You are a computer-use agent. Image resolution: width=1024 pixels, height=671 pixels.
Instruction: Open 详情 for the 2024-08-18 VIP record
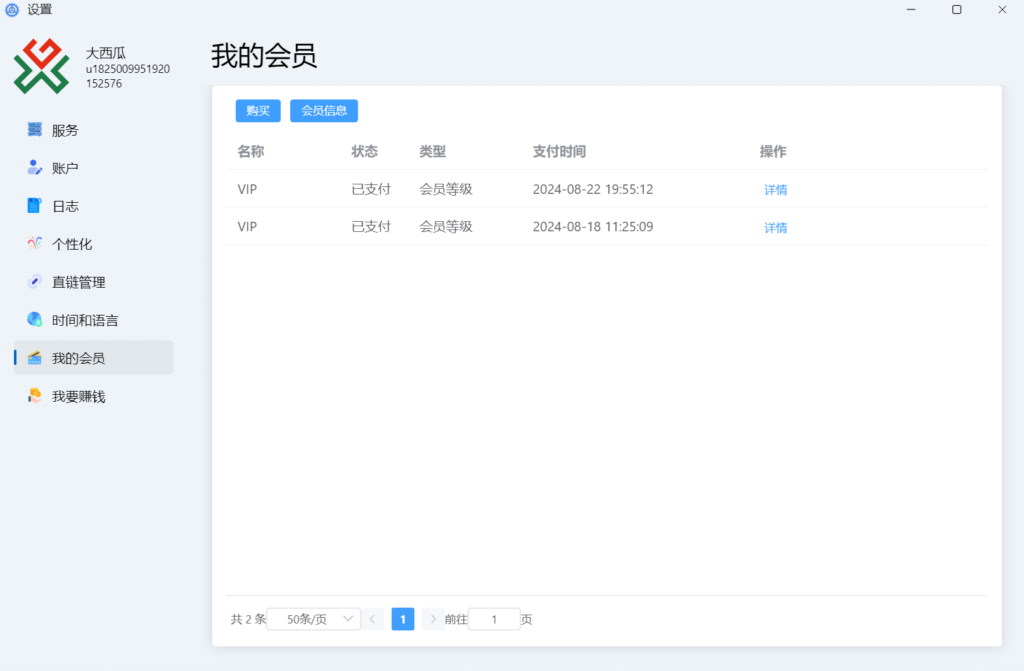click(775, 227)
